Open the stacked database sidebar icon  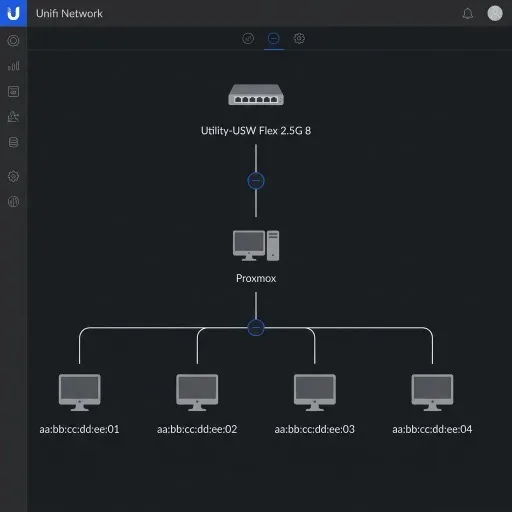click(13, 142)
